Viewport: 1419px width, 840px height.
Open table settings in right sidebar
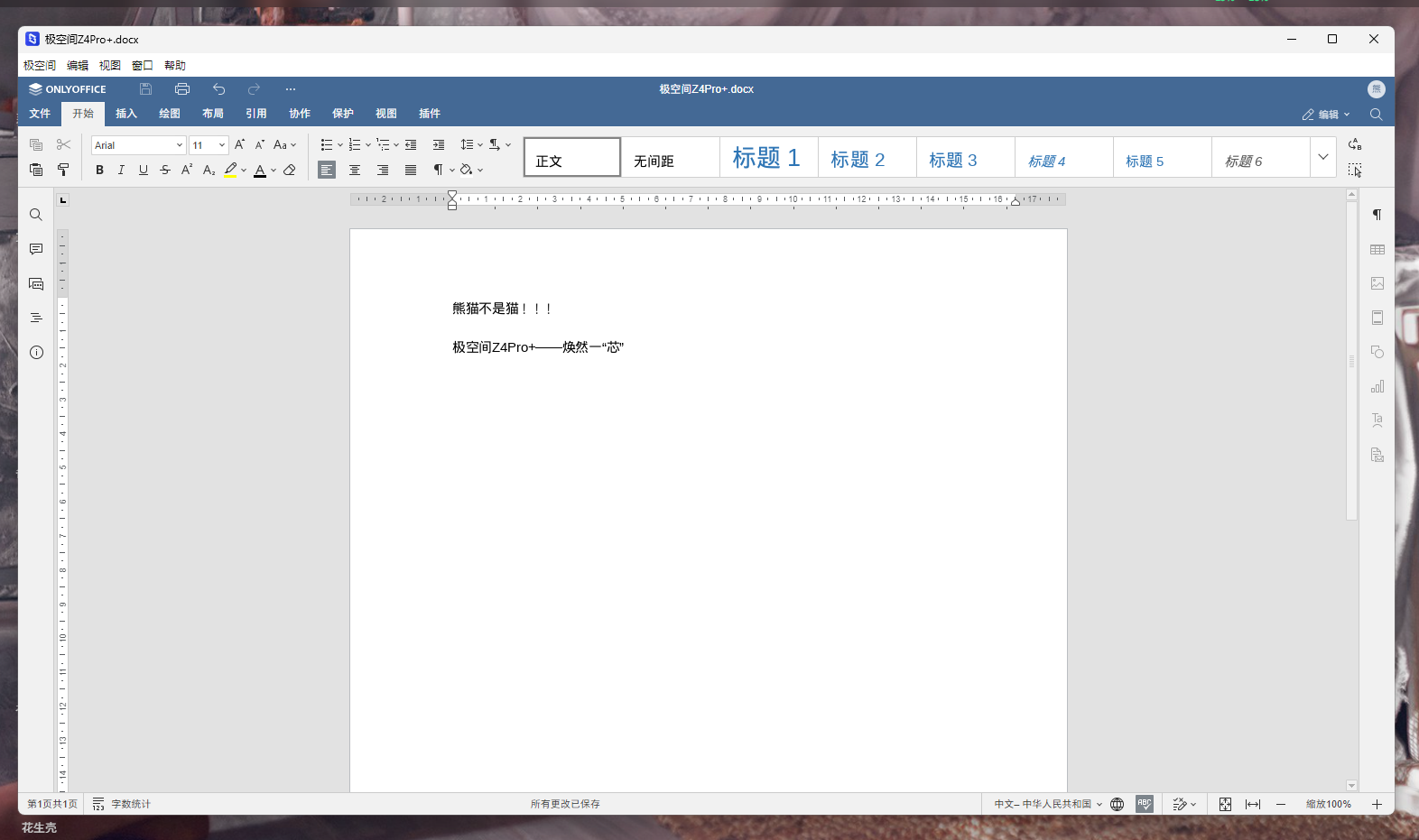click(1377, 249)
